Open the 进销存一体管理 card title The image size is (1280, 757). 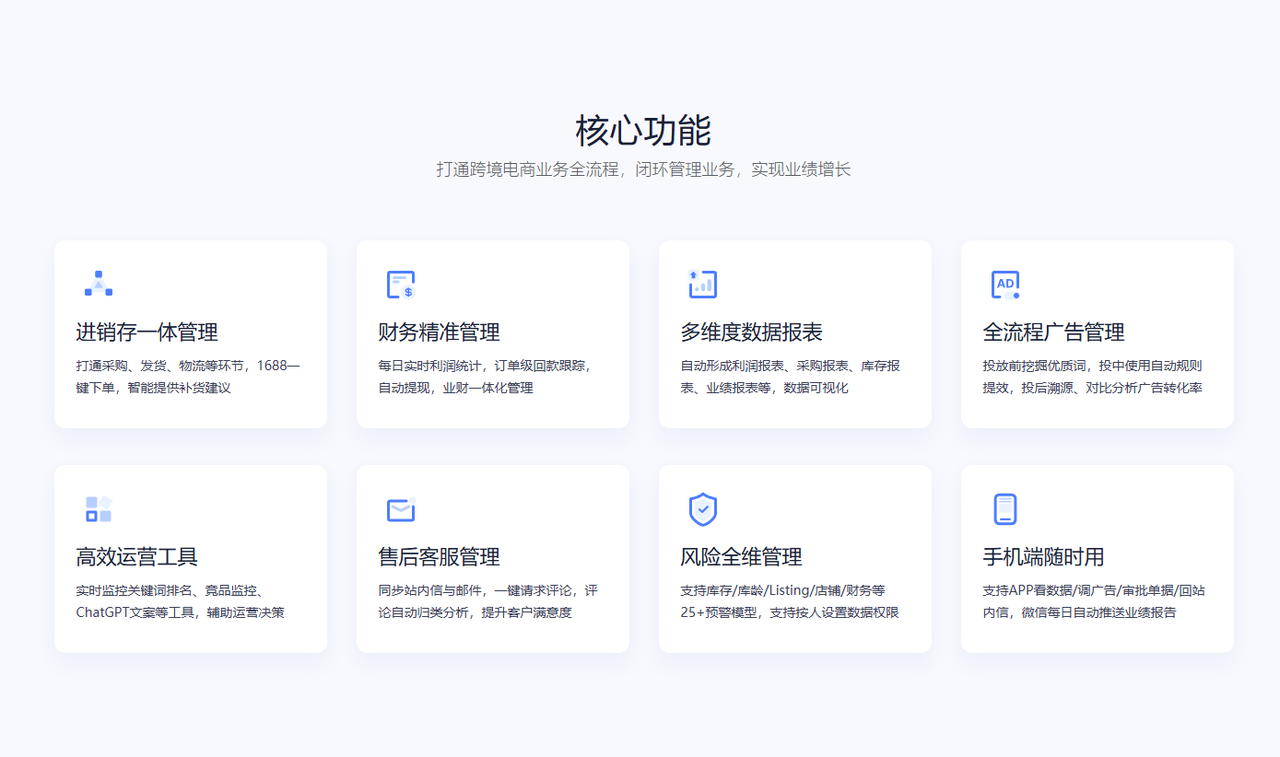pyautogui.click(x=147, y=332)
